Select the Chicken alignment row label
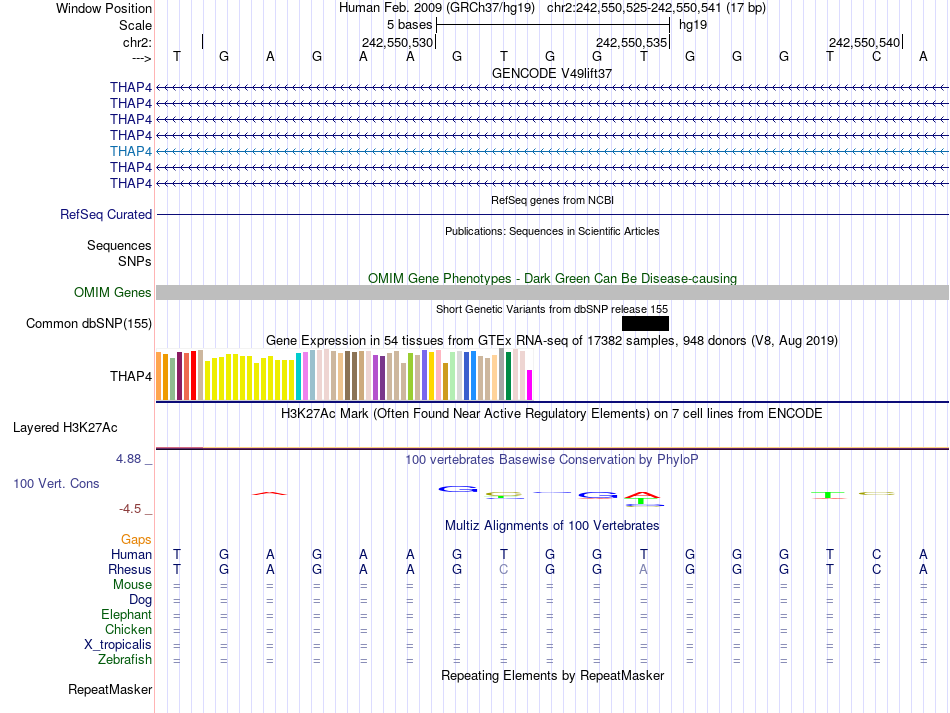 pyautogui.click(x=128, y=629)
